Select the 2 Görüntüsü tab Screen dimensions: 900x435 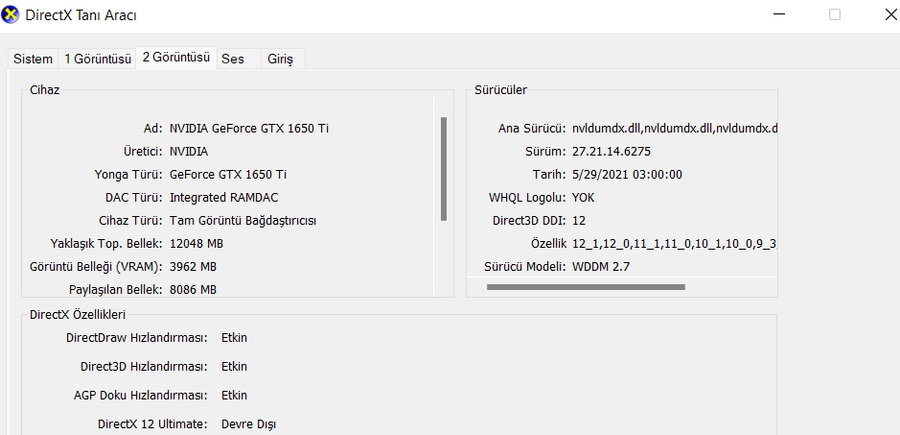click(x=176, y=57)
